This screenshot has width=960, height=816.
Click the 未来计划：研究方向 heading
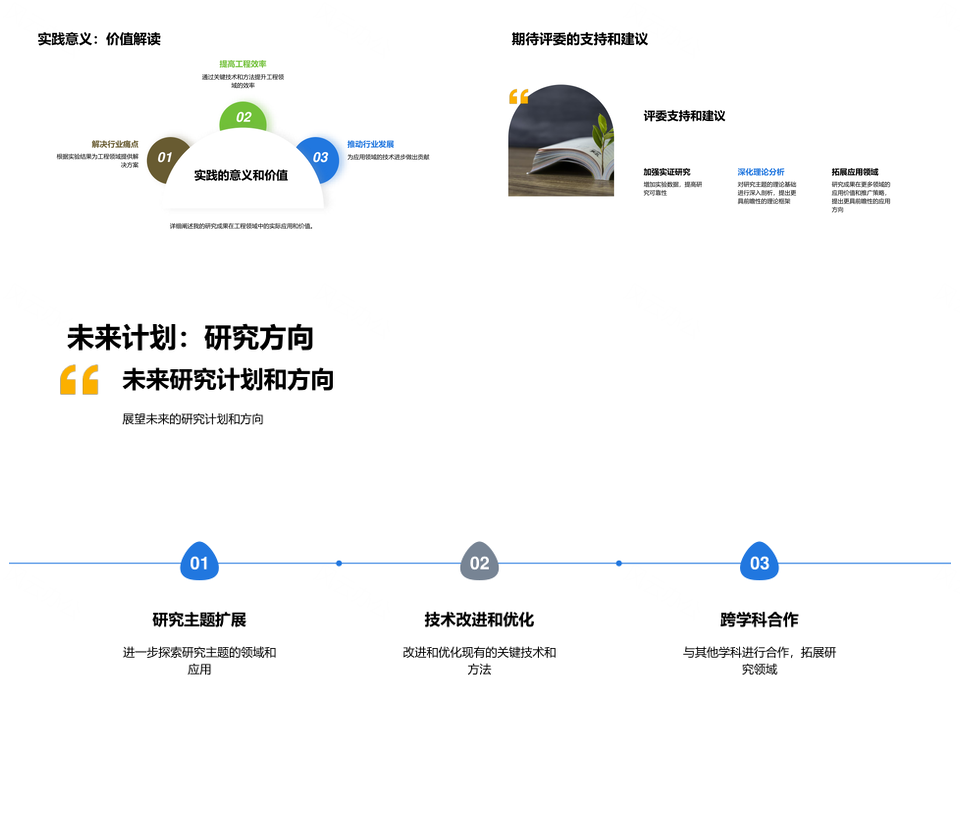pyautogui.click(x=190, y=338)
